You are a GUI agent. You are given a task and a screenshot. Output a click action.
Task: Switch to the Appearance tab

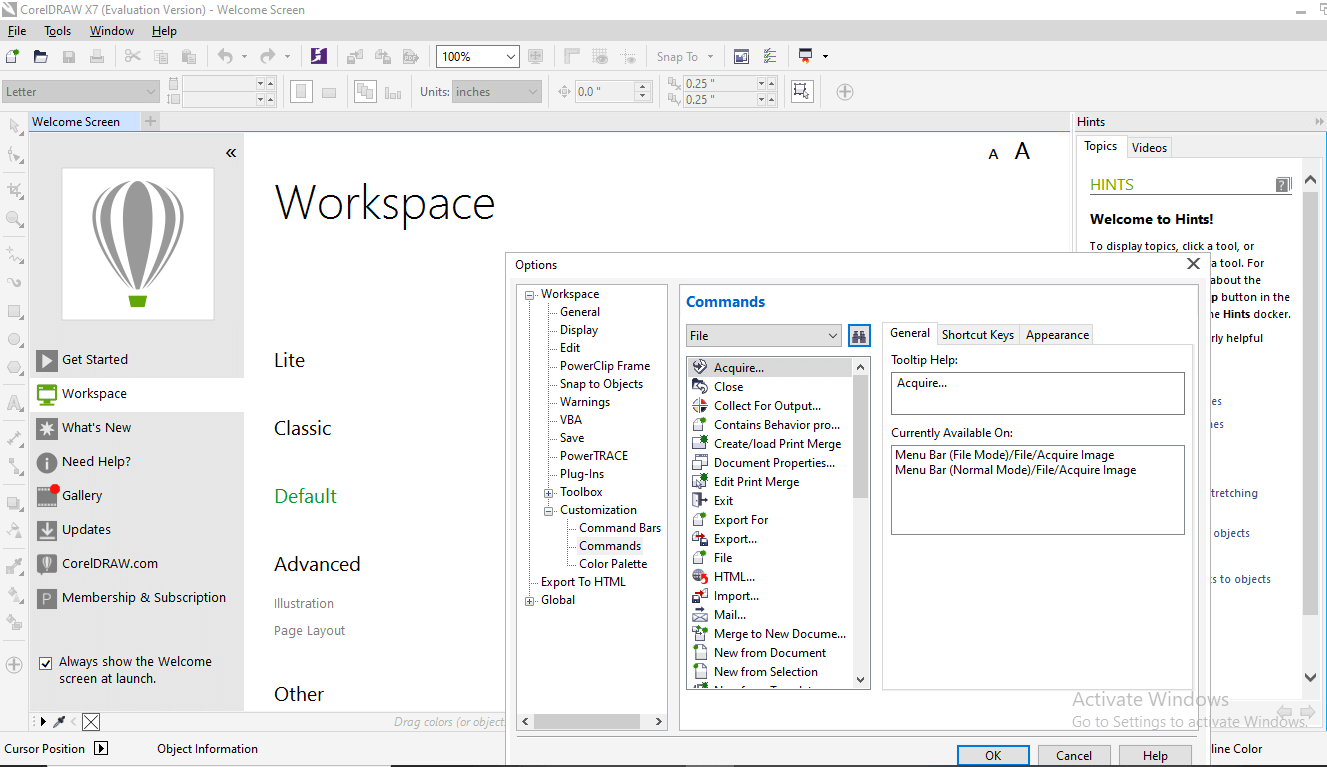(1057, 335)
